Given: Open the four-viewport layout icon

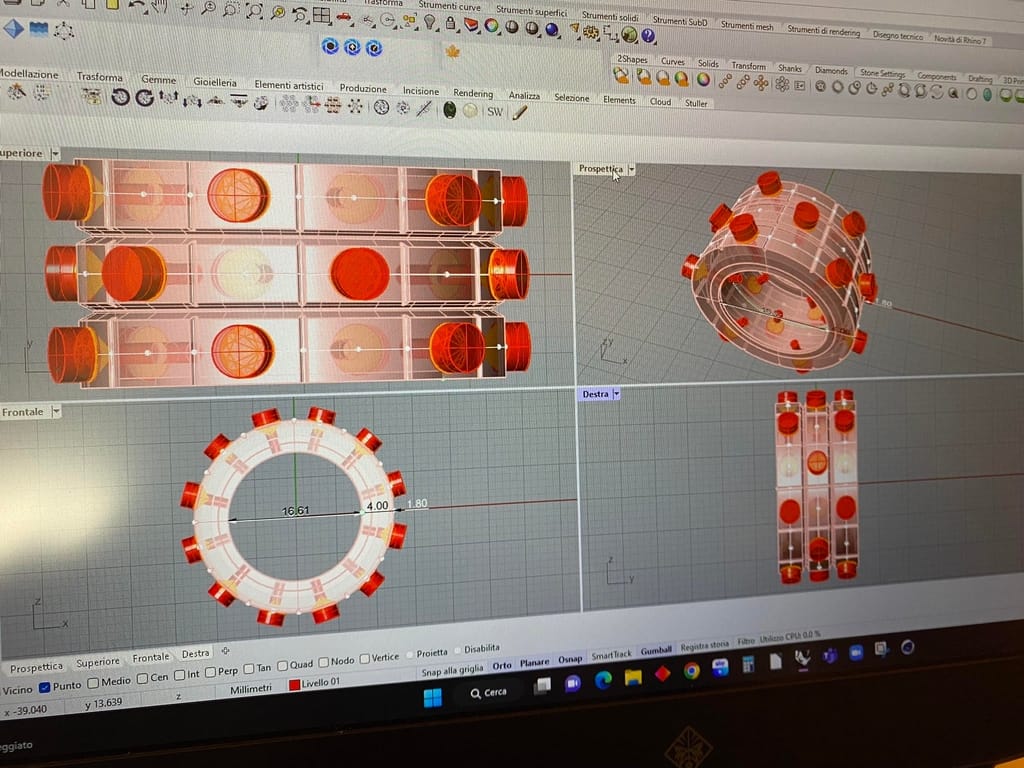Looking at the screenshot, I should click(x=321, y=15).
